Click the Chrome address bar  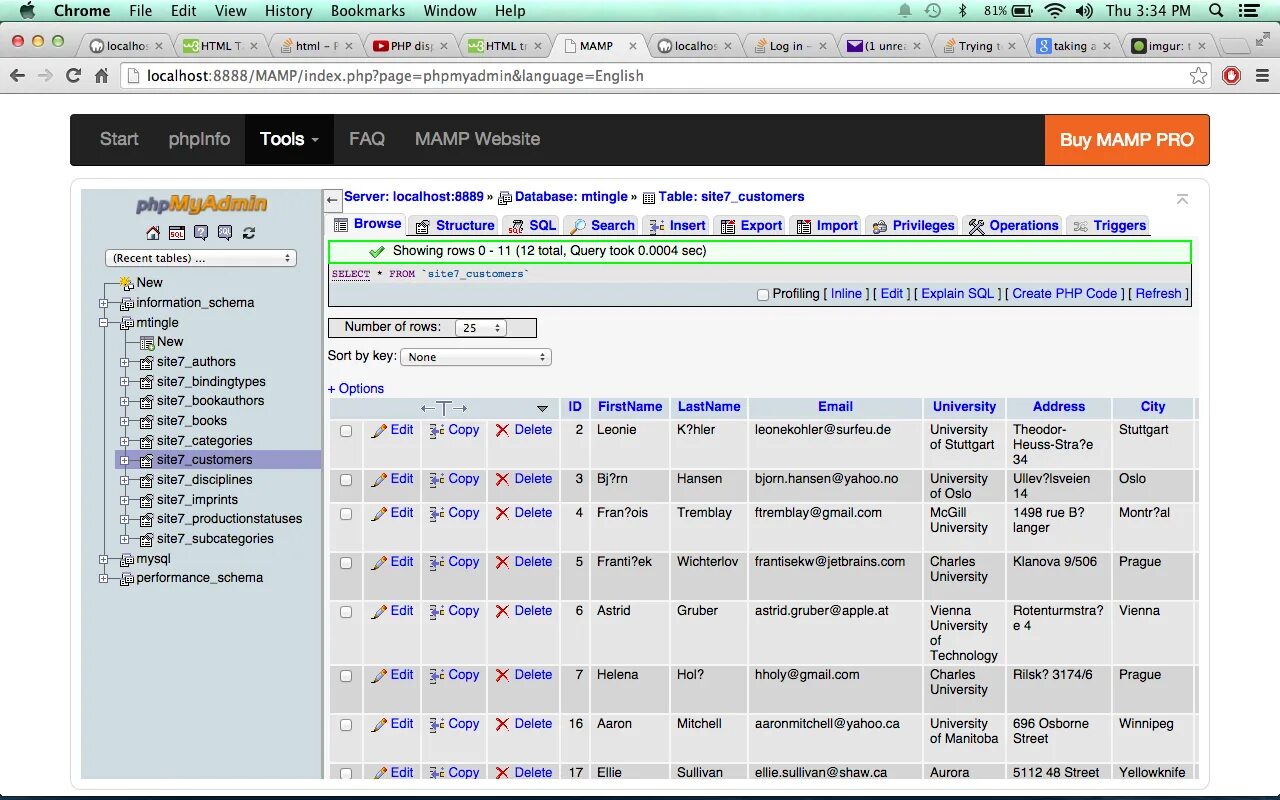click(665, 76)
